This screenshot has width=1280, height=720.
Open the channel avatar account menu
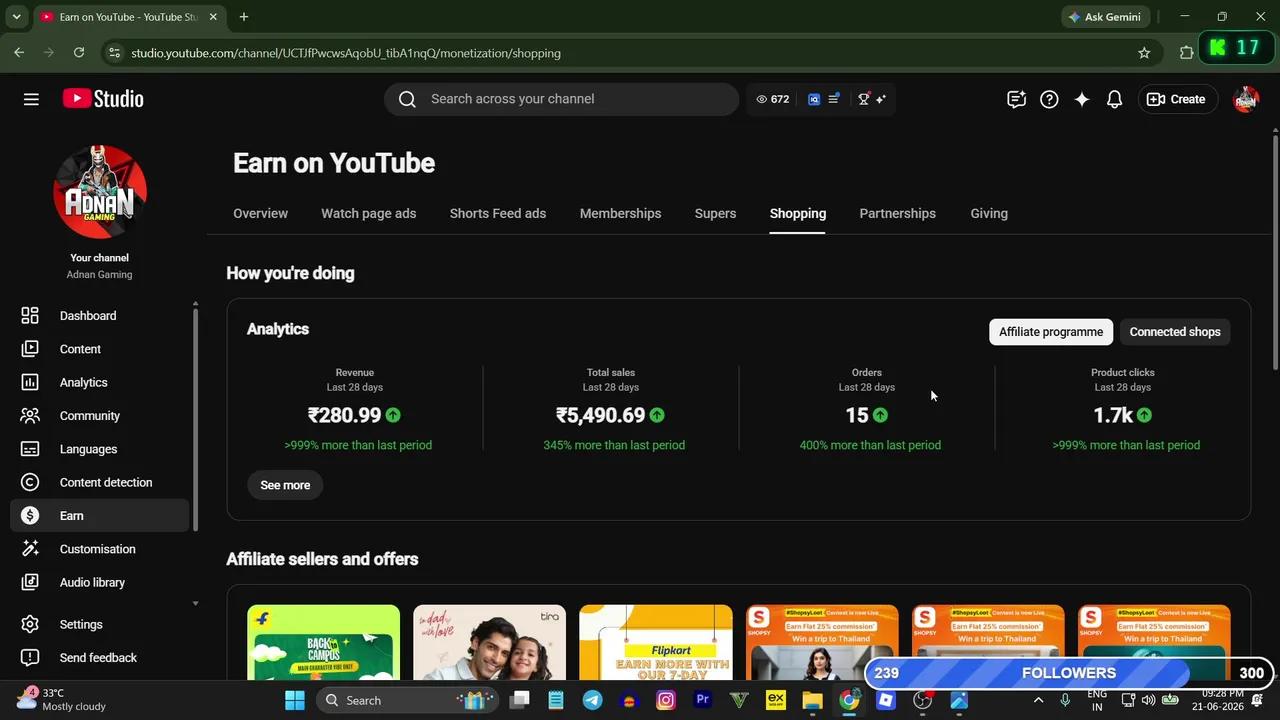tap(1246, 99)
